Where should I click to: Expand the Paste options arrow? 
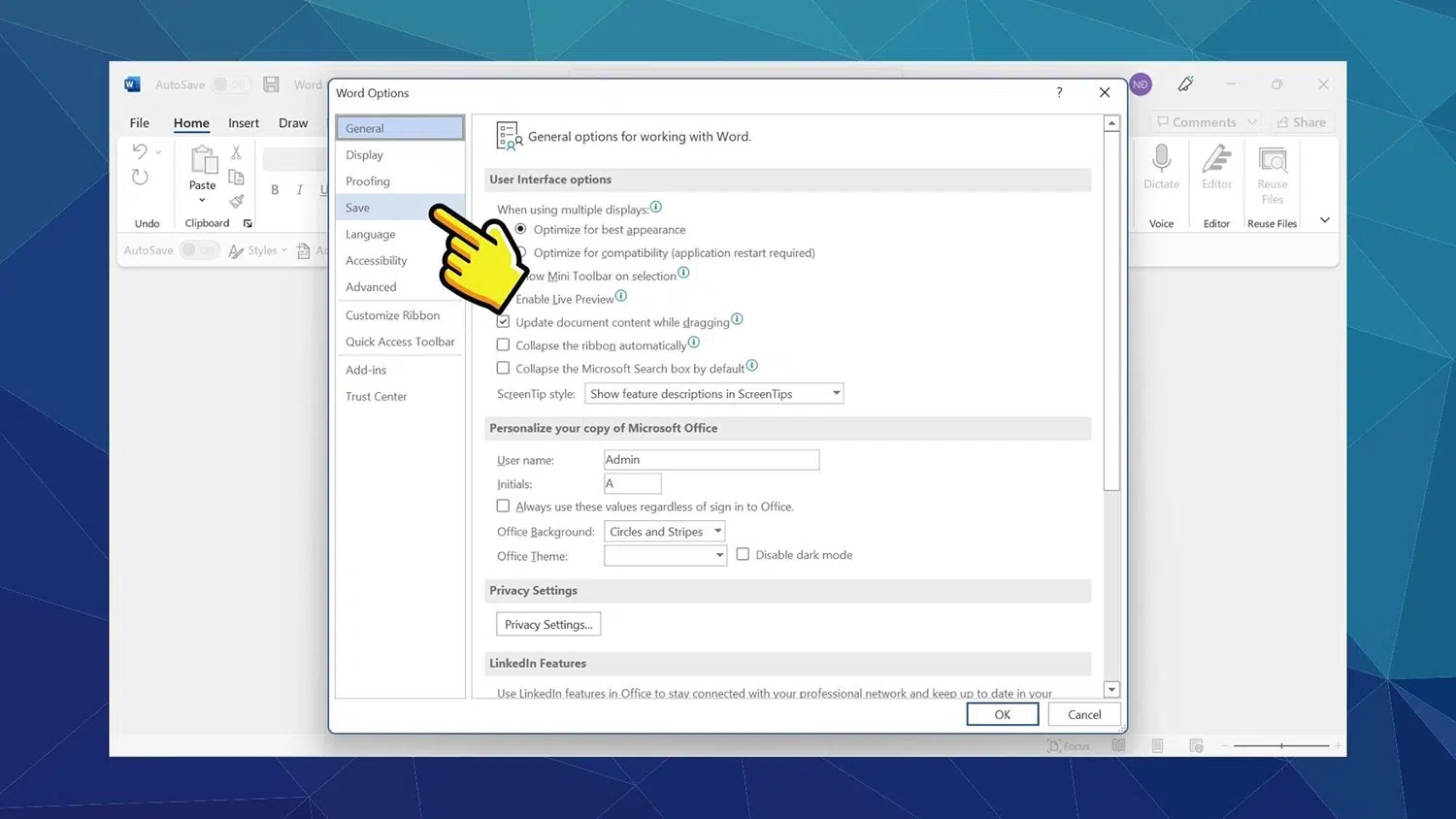click(x=202, y=200)
